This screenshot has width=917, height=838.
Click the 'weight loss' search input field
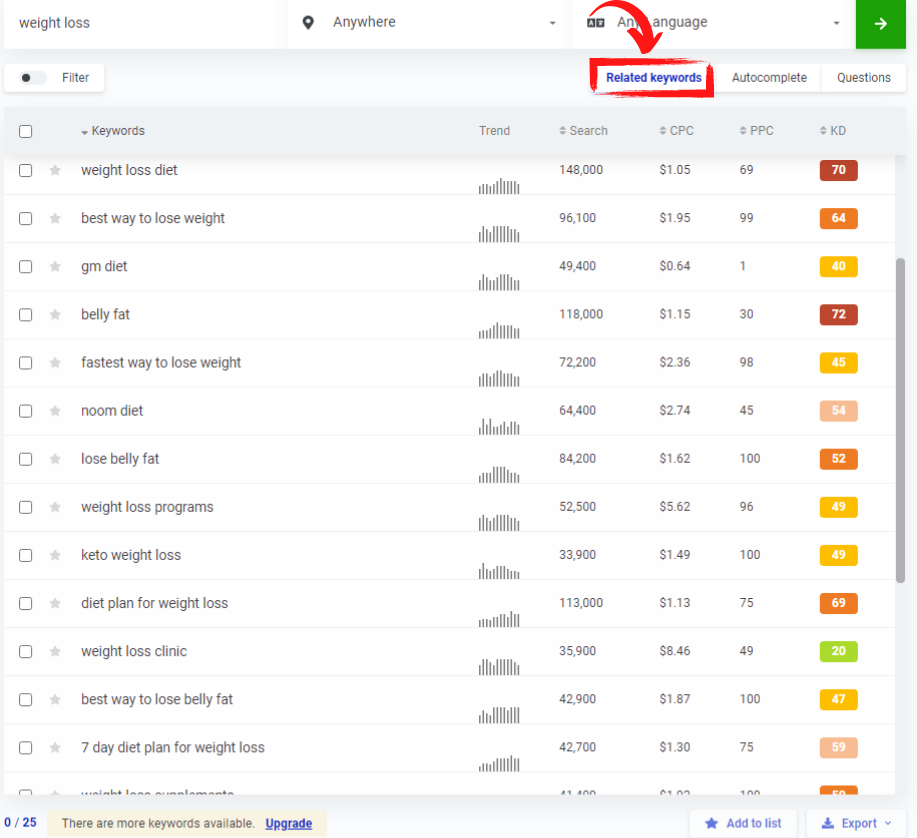[140, 23]
